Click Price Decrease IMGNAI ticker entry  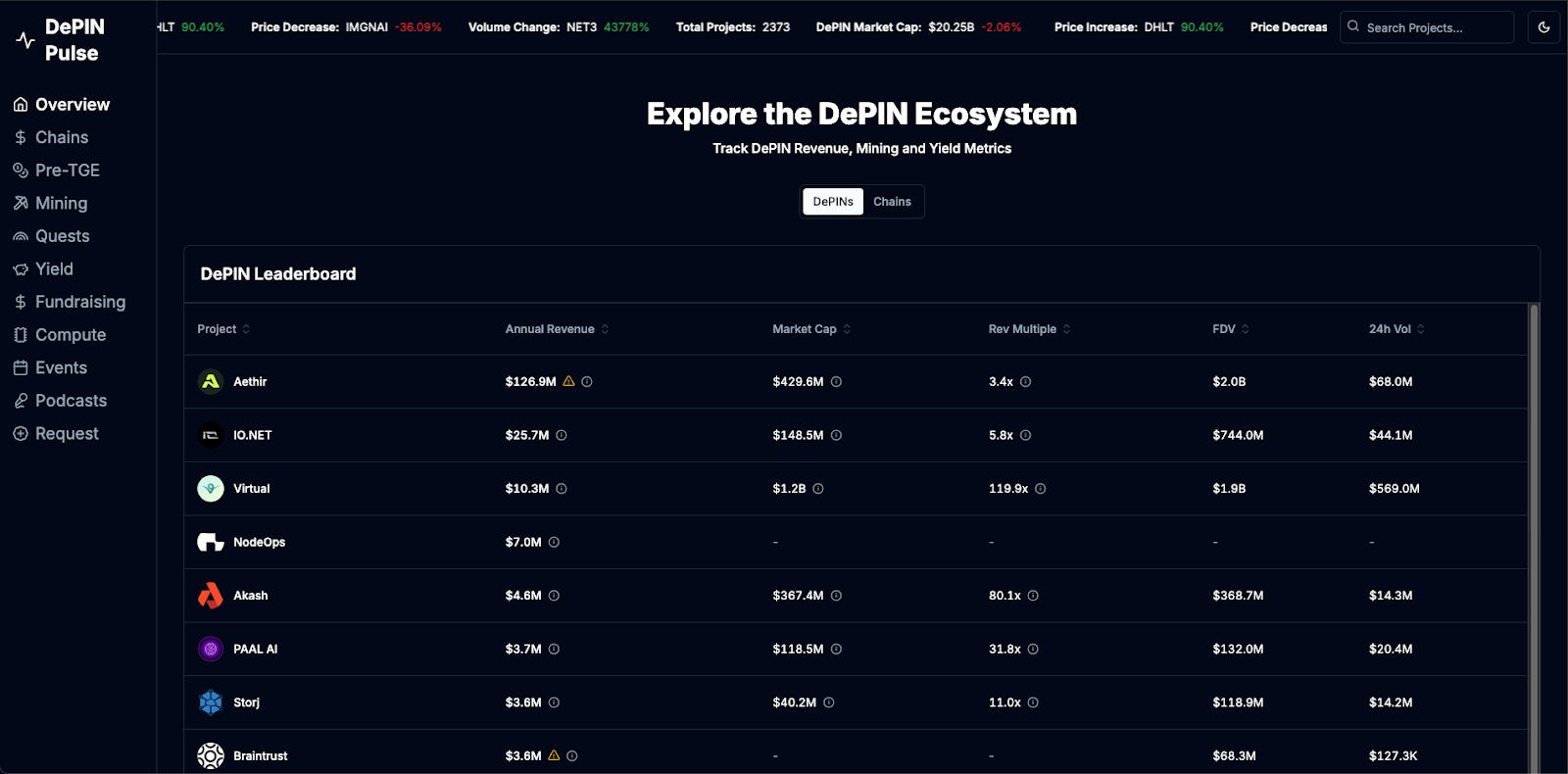coord(346,27)
